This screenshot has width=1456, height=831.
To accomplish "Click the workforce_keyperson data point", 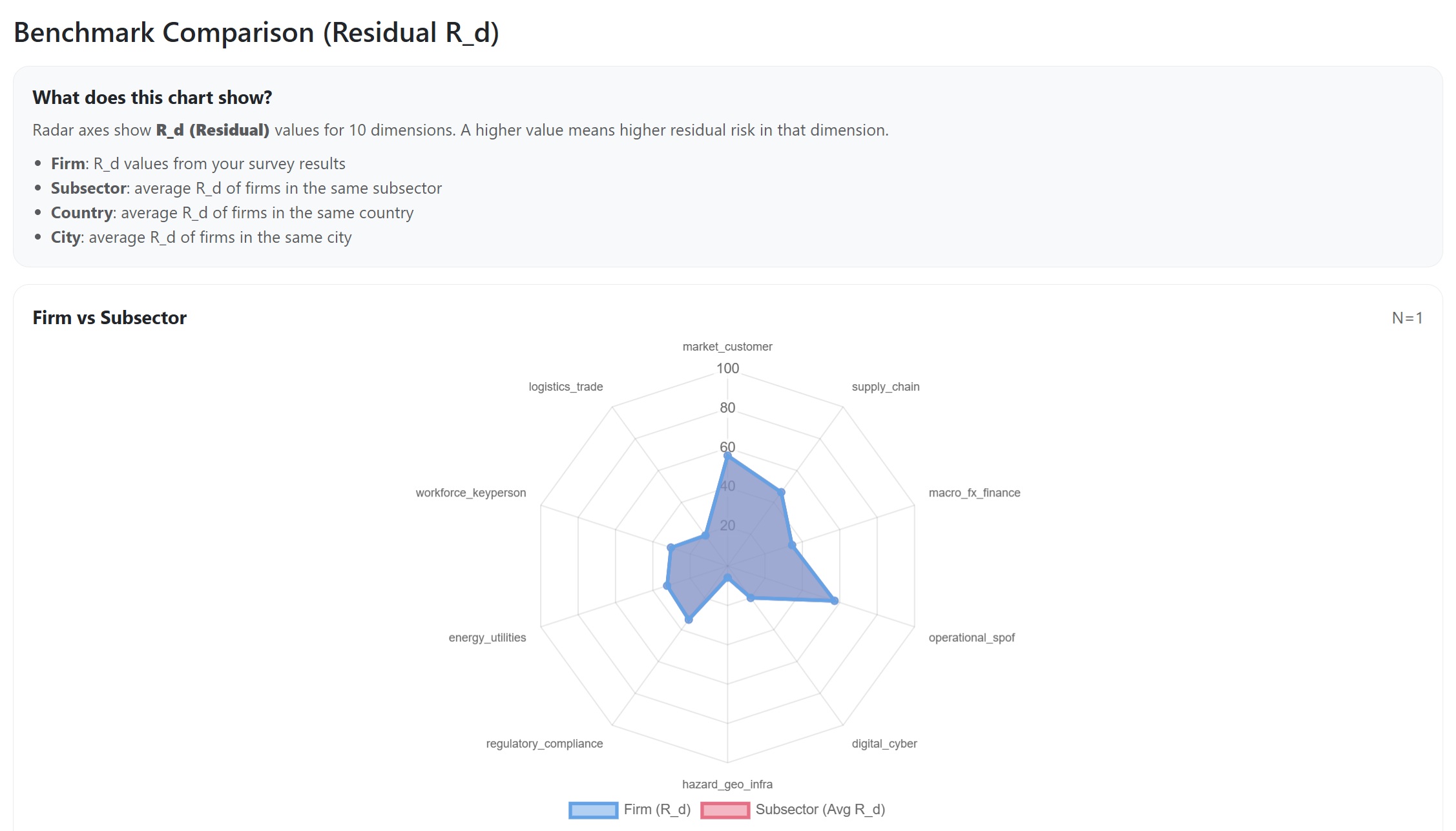I will [671, 548].
